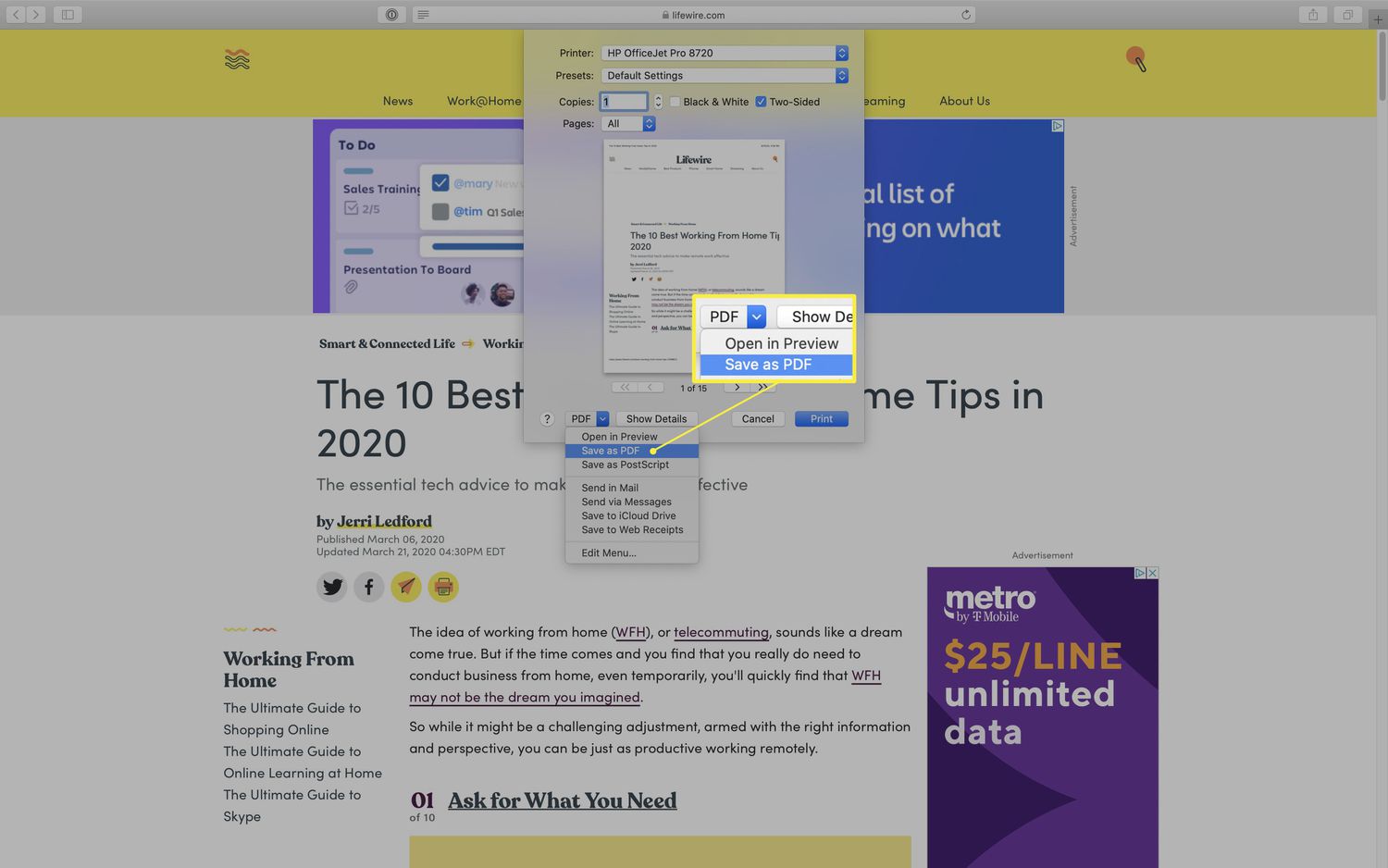1388x868 pixels.
Task: Open the About Us nav link
Action: (964, 101)
